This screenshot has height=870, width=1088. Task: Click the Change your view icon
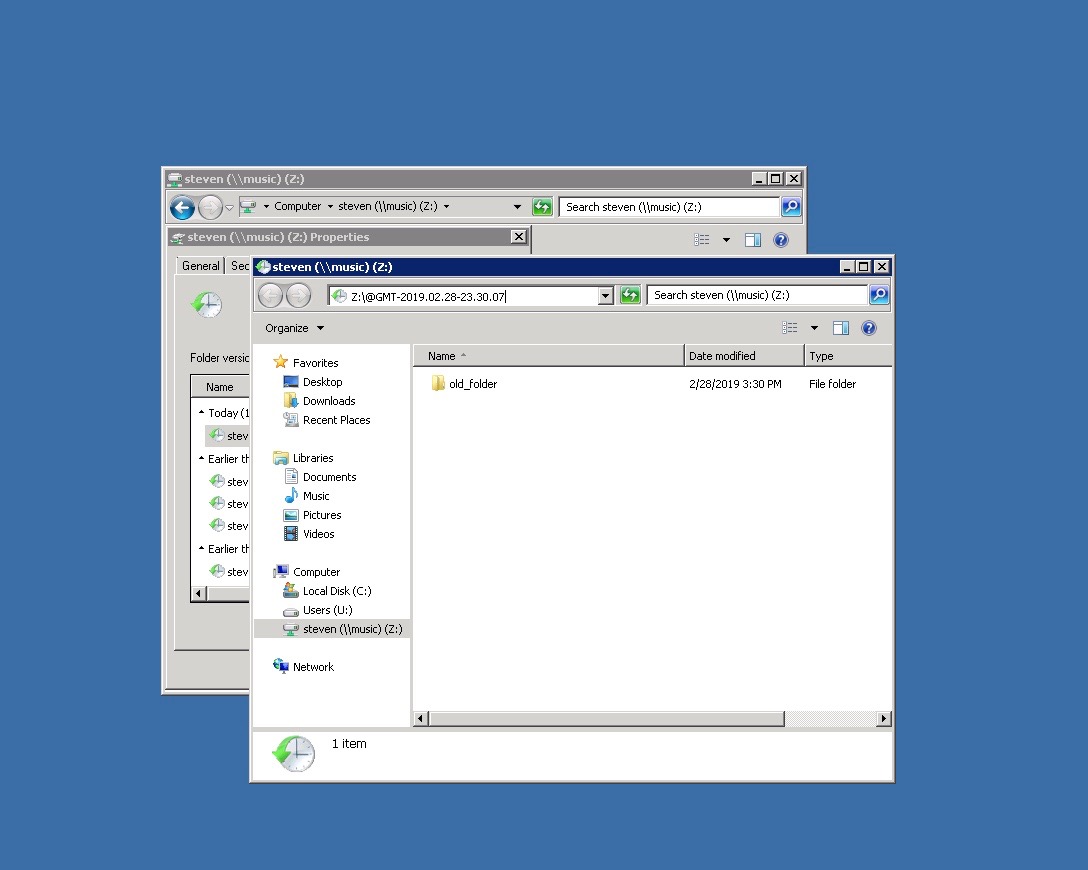click(789, 327)
